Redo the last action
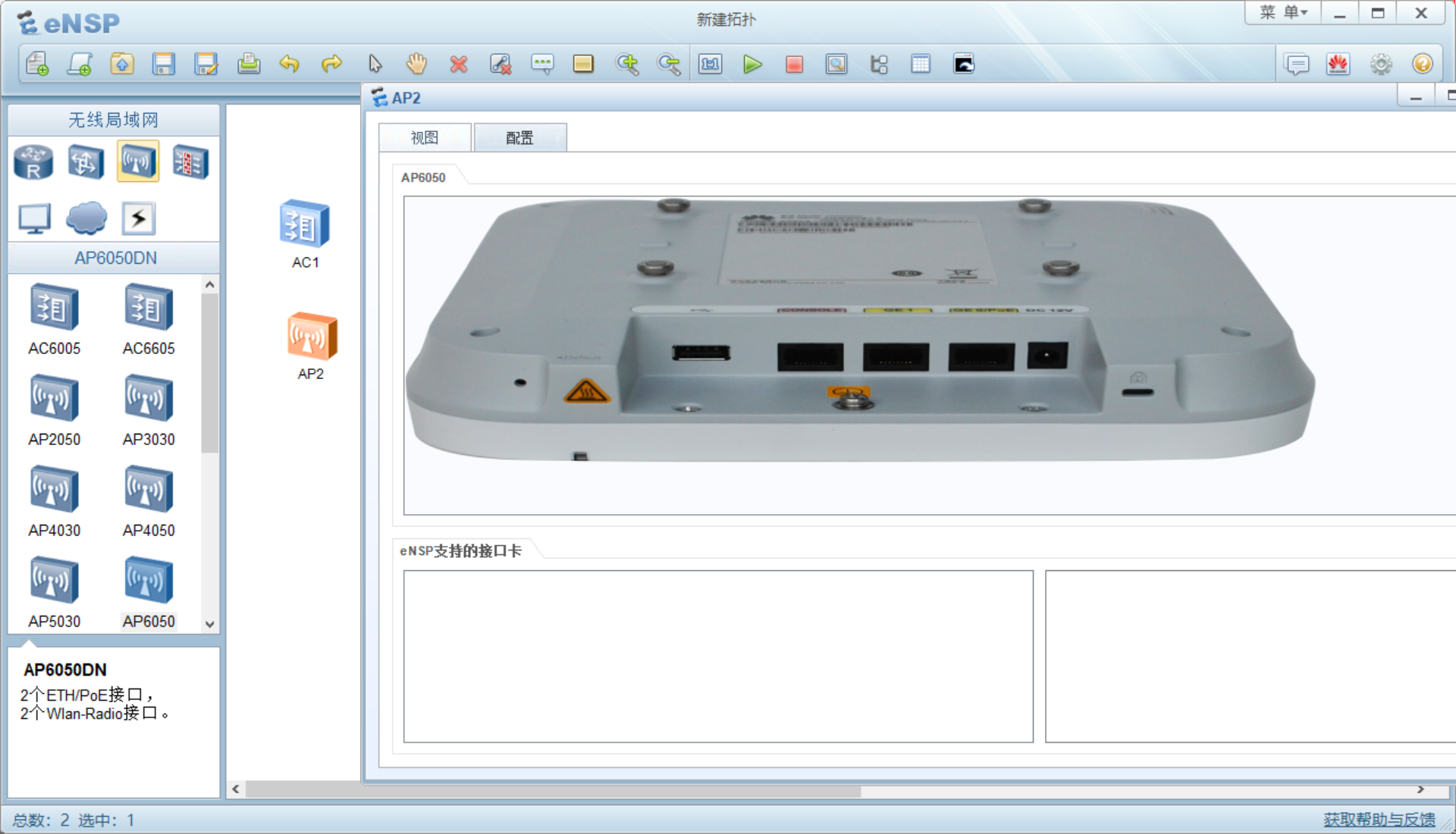This screenshot has height=834, width=1456. click(x=331, y=64)
